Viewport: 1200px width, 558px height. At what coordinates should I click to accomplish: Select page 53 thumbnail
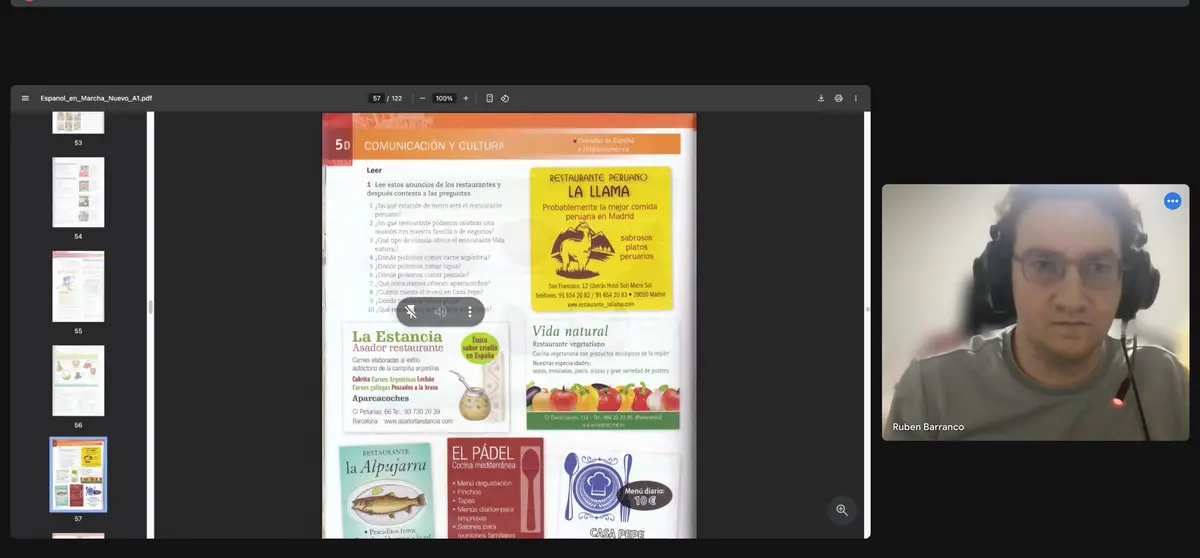tap(78, 122)
